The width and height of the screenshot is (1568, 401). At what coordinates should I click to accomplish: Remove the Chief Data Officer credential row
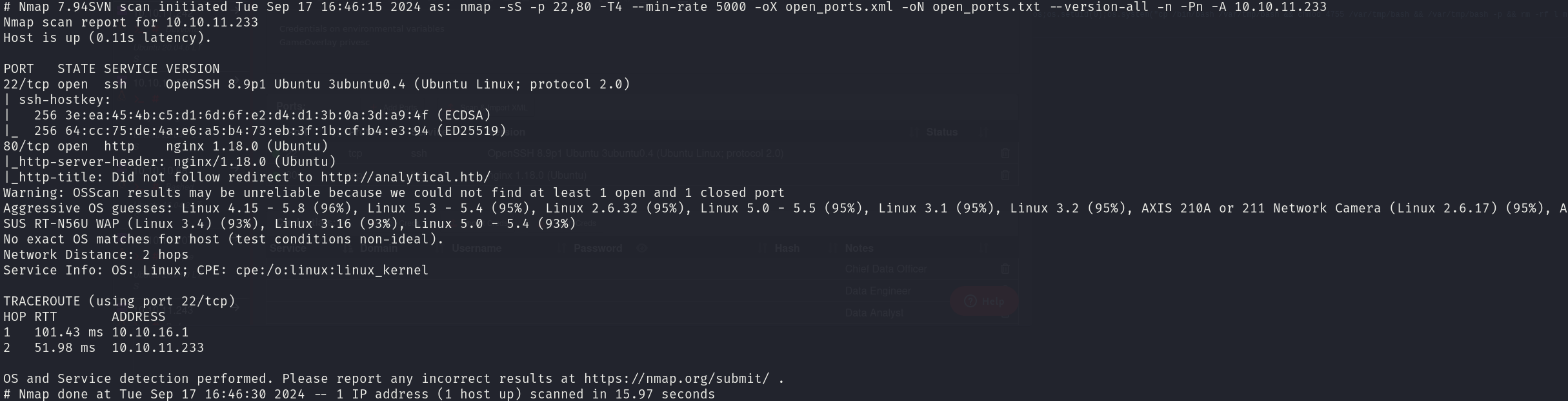tap(1005, 269)
